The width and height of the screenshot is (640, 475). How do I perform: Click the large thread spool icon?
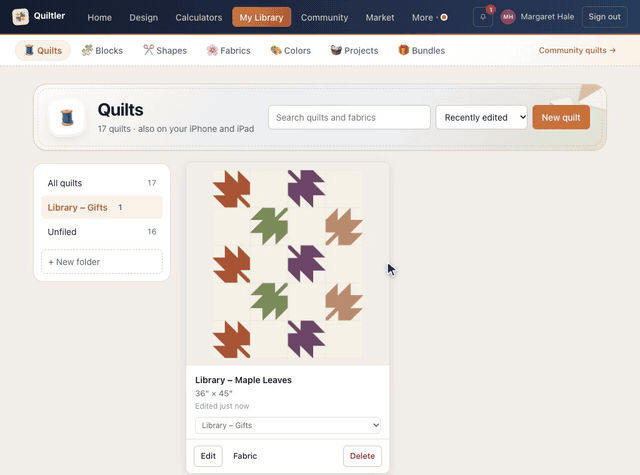coord(67,118)
